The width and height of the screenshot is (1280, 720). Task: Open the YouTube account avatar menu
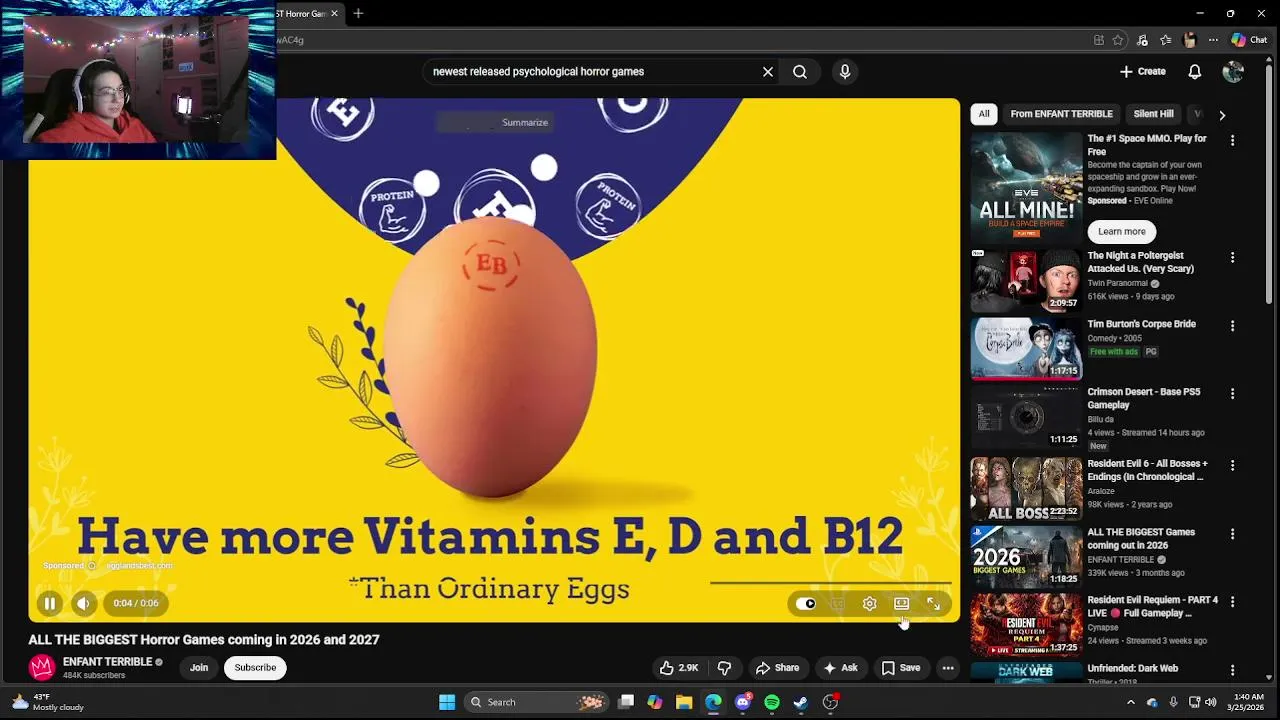[x=1233, y=72]
